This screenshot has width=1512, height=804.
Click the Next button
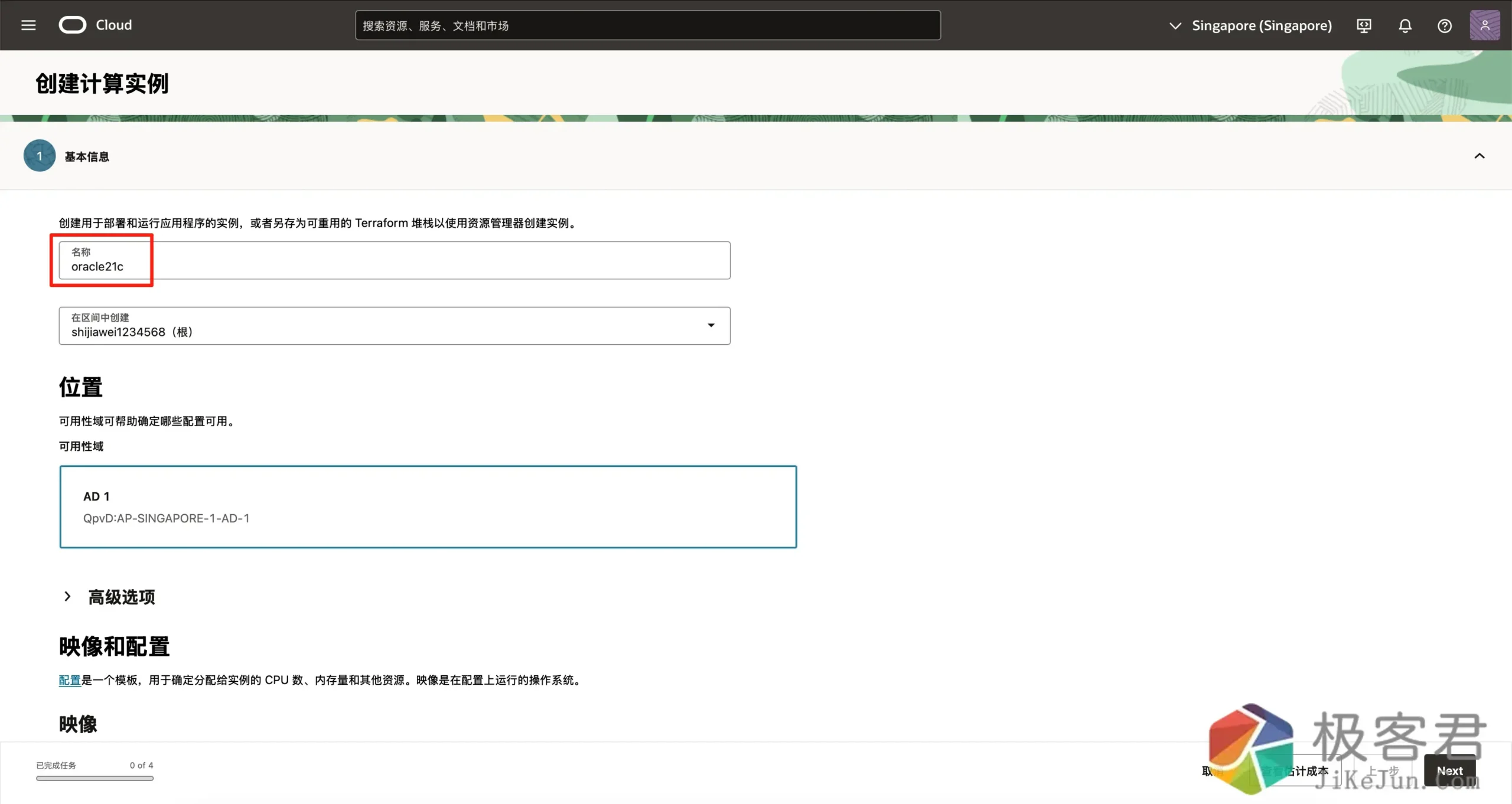tap(1450, 770)
